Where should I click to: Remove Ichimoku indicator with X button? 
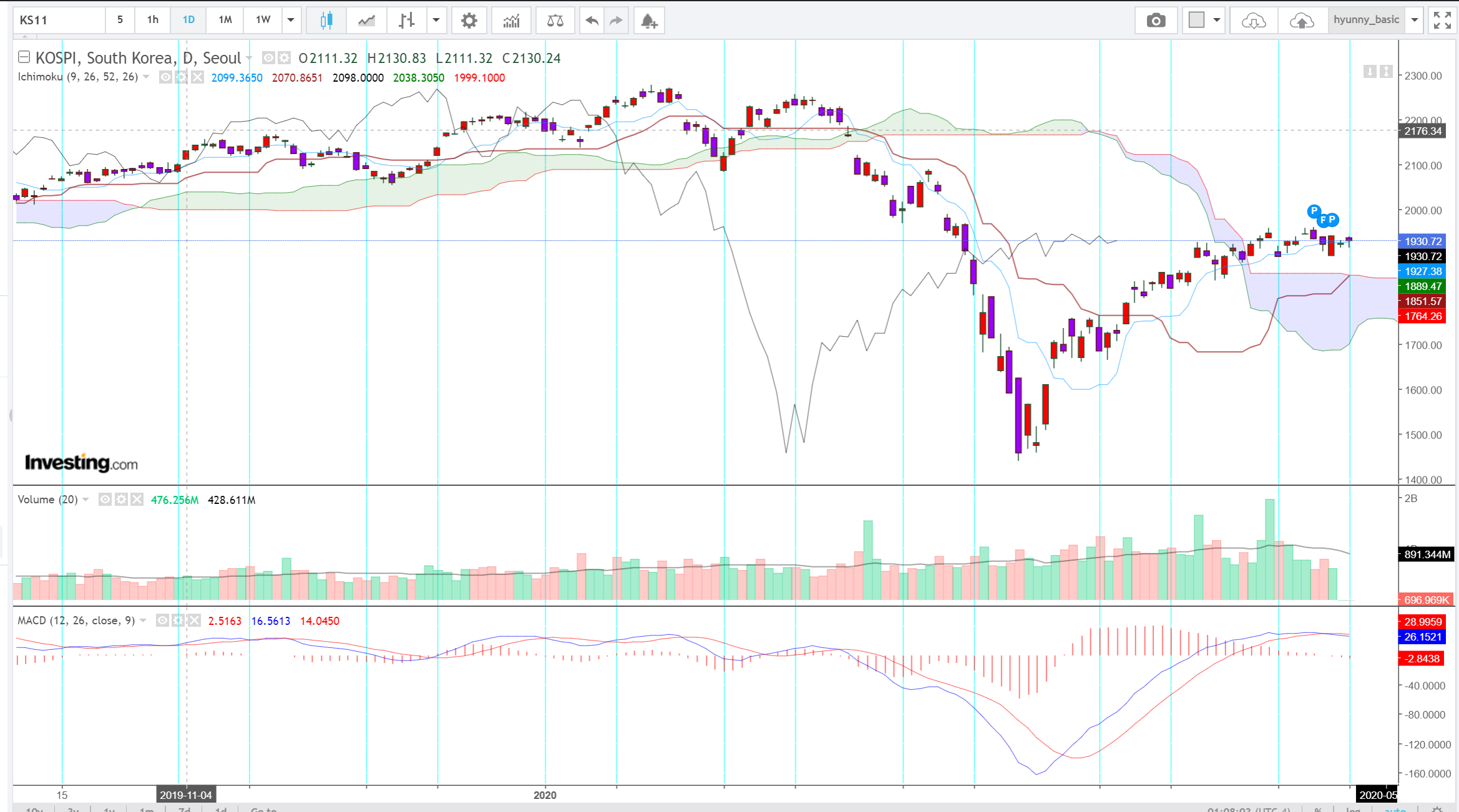(197, 77)
